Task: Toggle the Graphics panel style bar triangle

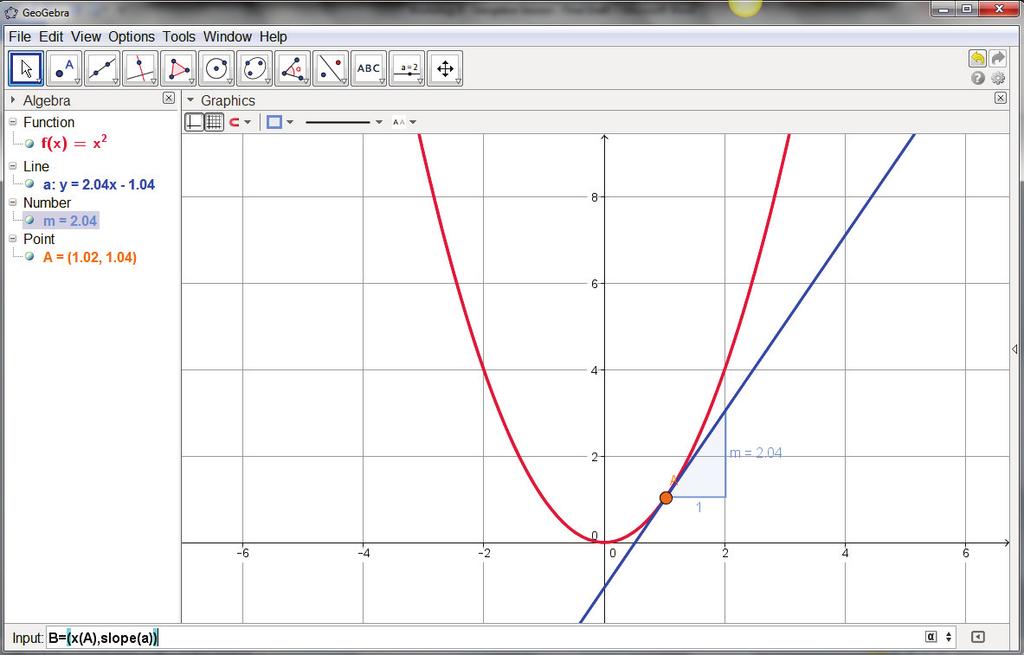Action: pos(191,100)
